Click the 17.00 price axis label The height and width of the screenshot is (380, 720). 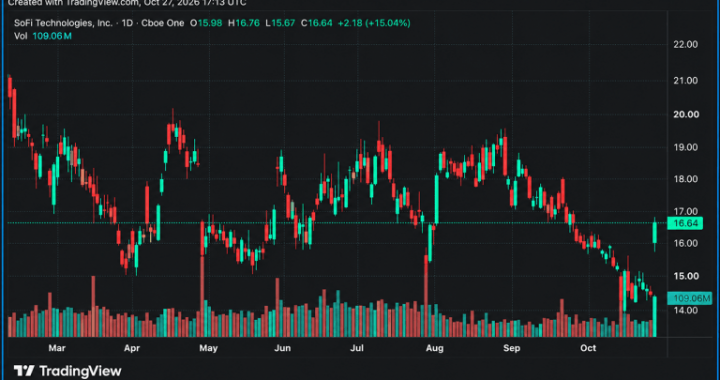[x=685, y=212]
